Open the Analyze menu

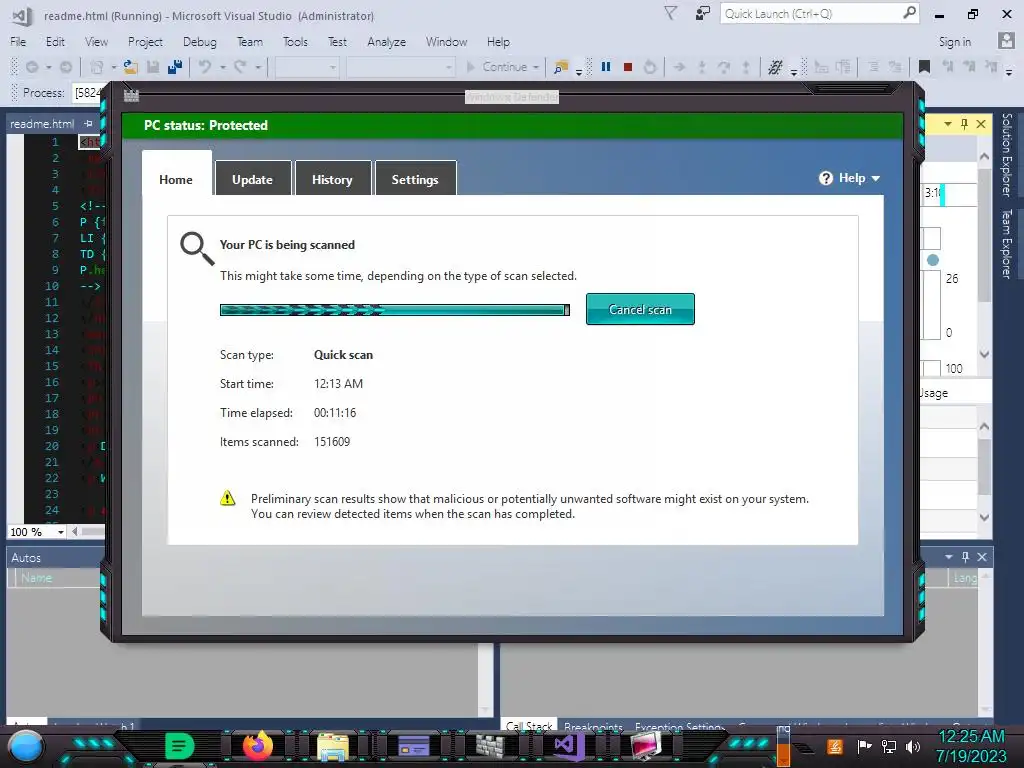[x=387, y=42]
